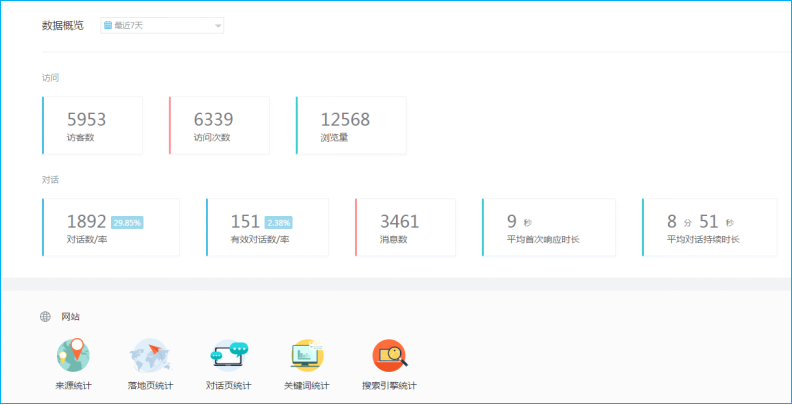Open the 对话页统计 chat bubble icon
This screenshot has height=405, width=792.
tap(229, 356)
